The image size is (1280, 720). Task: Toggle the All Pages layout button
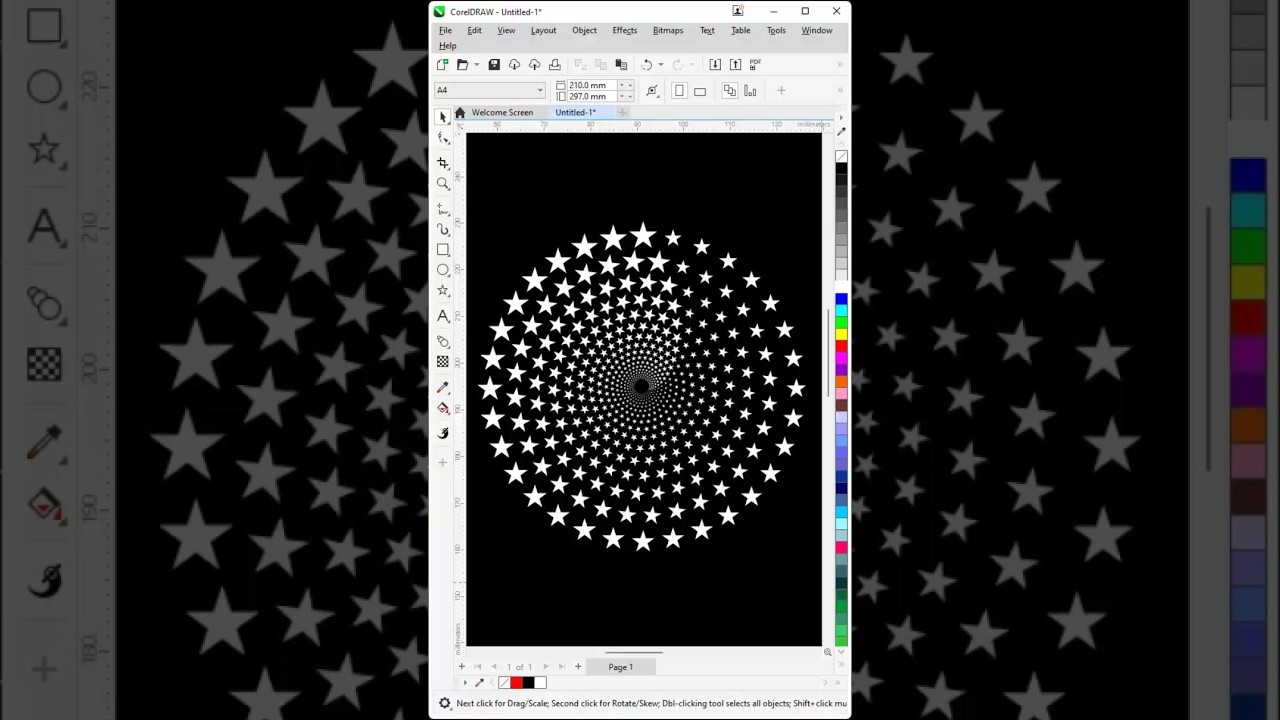point(729,91)
